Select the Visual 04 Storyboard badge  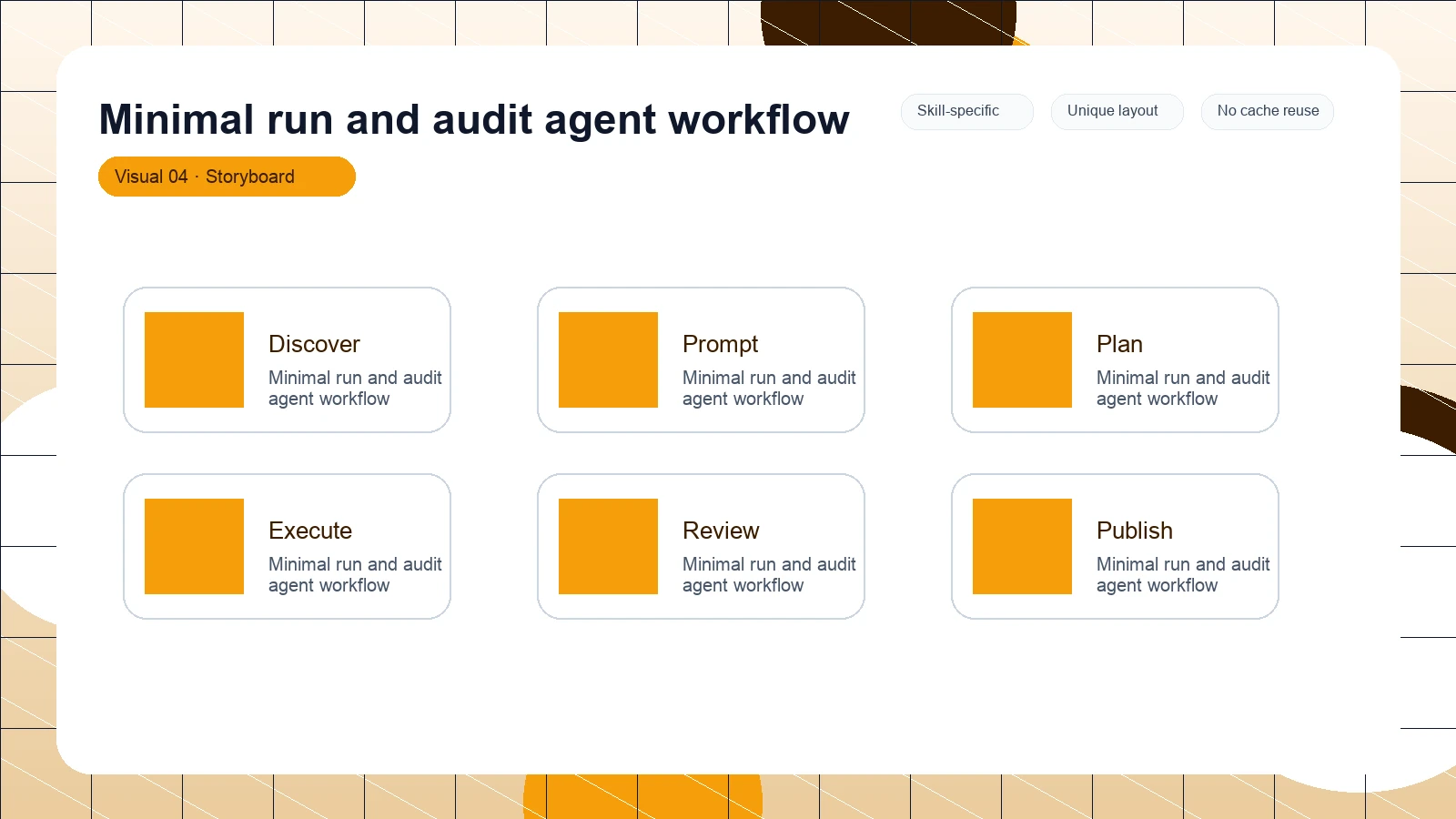(227, 177)
